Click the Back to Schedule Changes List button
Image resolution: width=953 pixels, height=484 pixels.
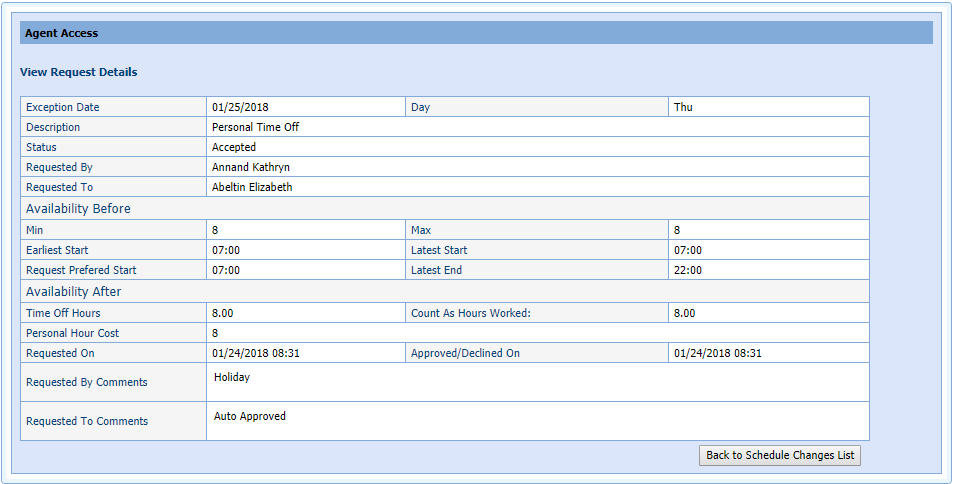[x=780, y=455]
